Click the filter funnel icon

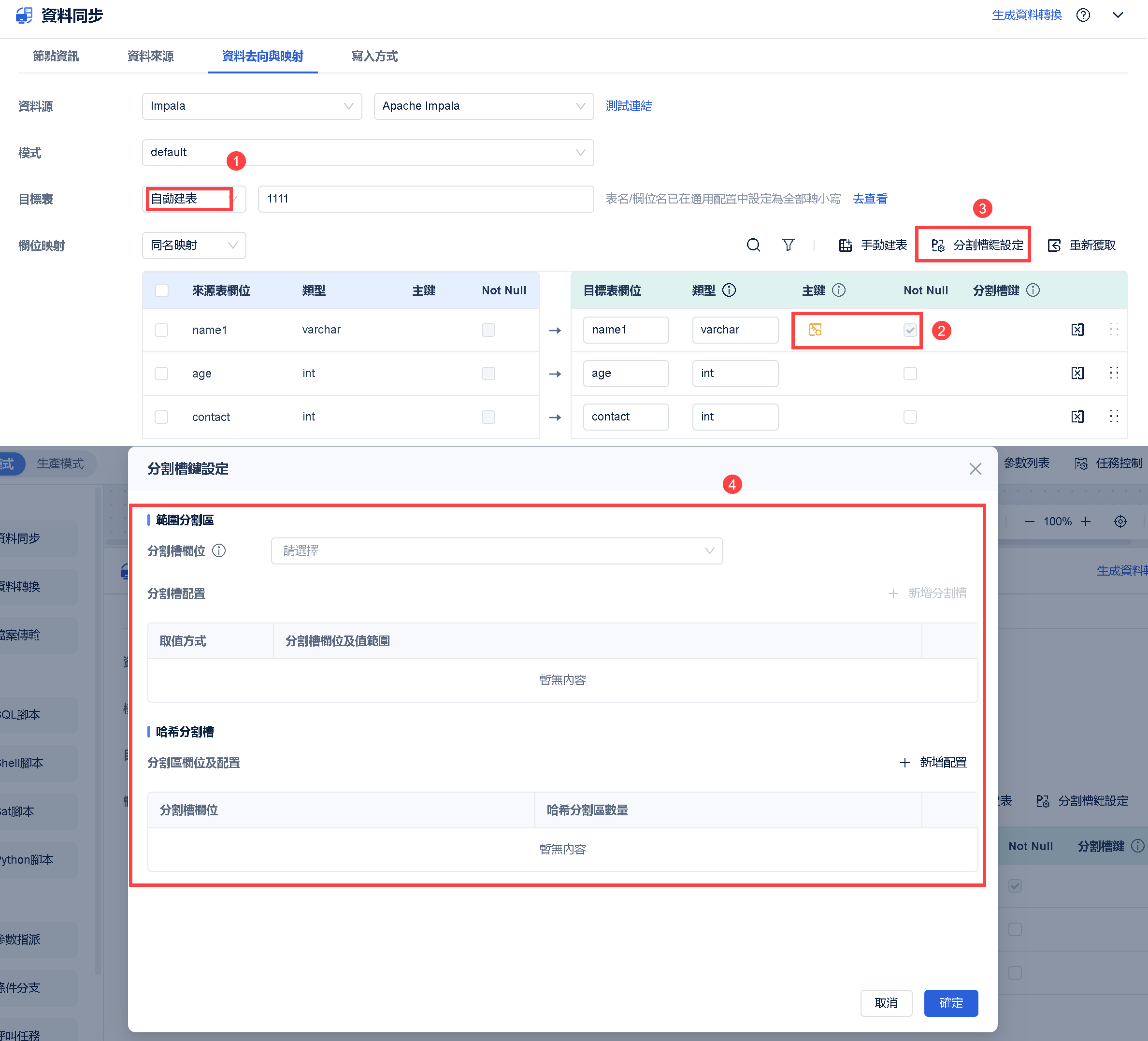[788, 245]
